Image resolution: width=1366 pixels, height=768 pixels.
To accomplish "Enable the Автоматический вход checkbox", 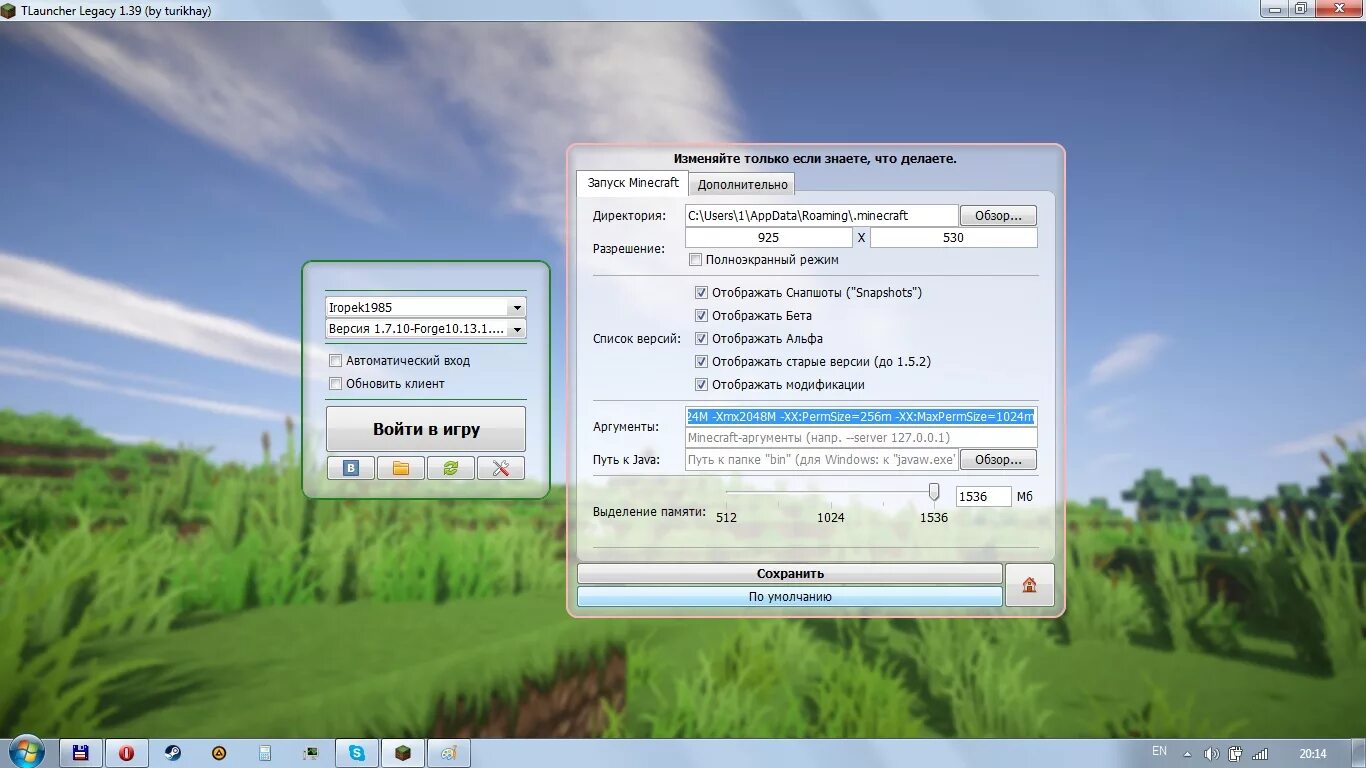I will [336, 360].
